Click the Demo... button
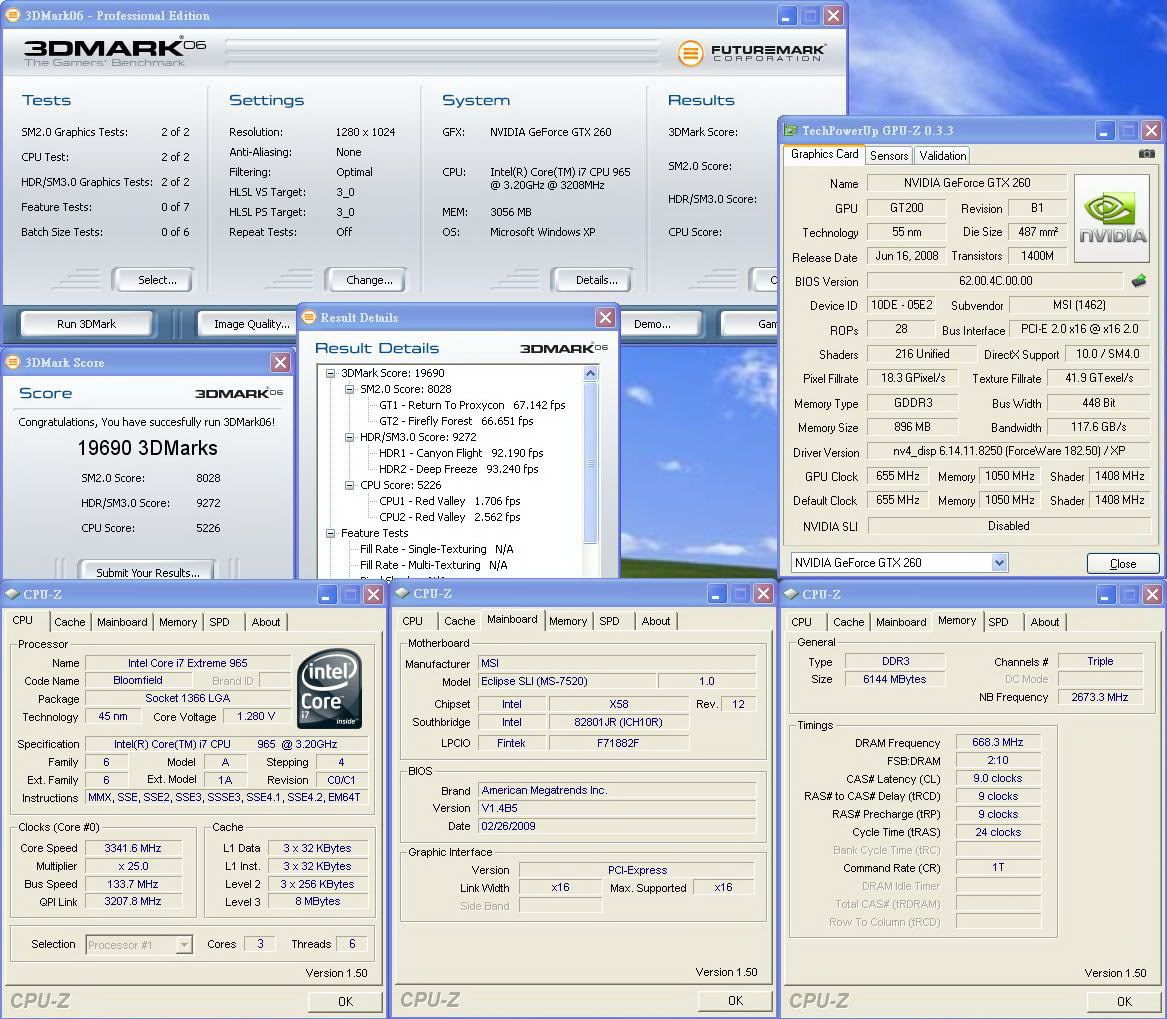1167x1019 pixels. 658,324
